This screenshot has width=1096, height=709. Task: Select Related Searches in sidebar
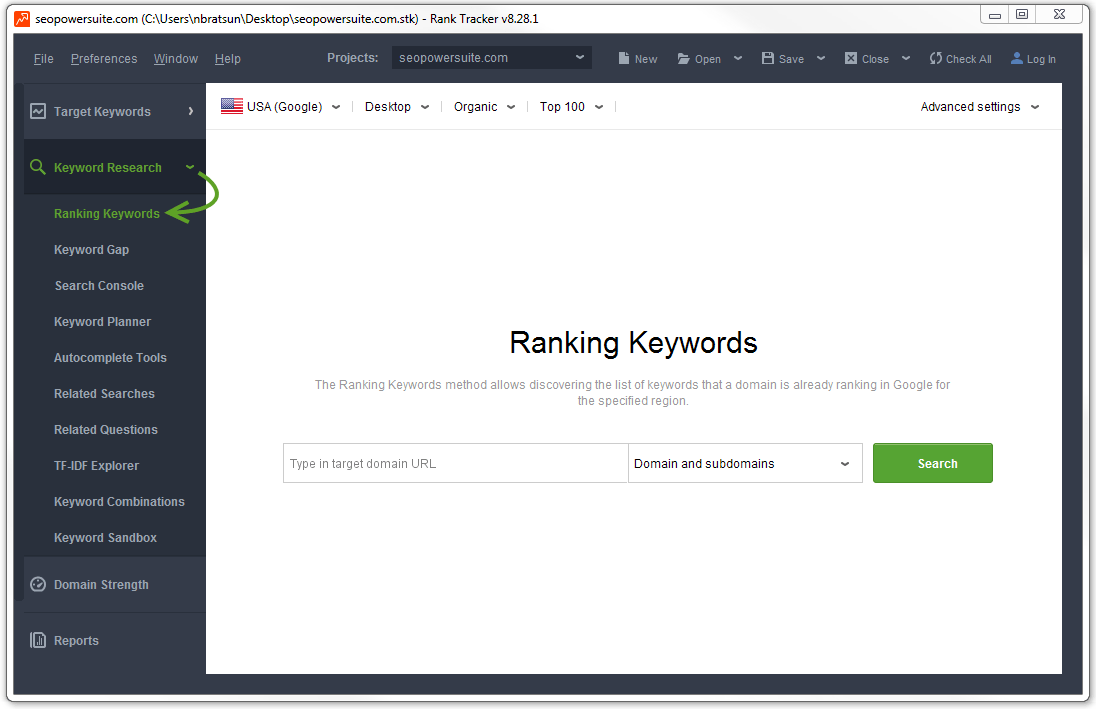[104, 394]
